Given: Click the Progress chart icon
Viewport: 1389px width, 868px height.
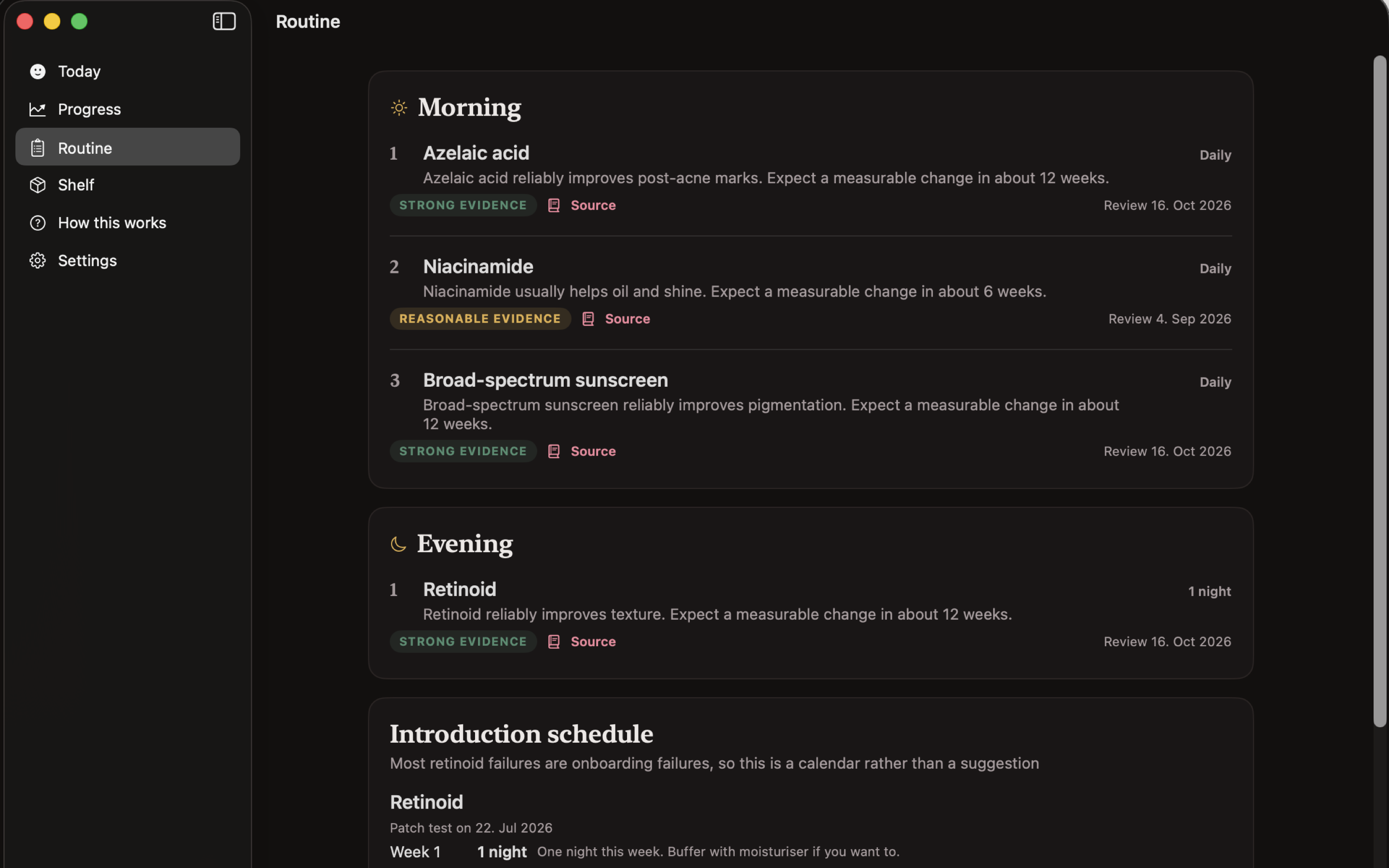Looking at the screenshot, I should tap(38, 109).
